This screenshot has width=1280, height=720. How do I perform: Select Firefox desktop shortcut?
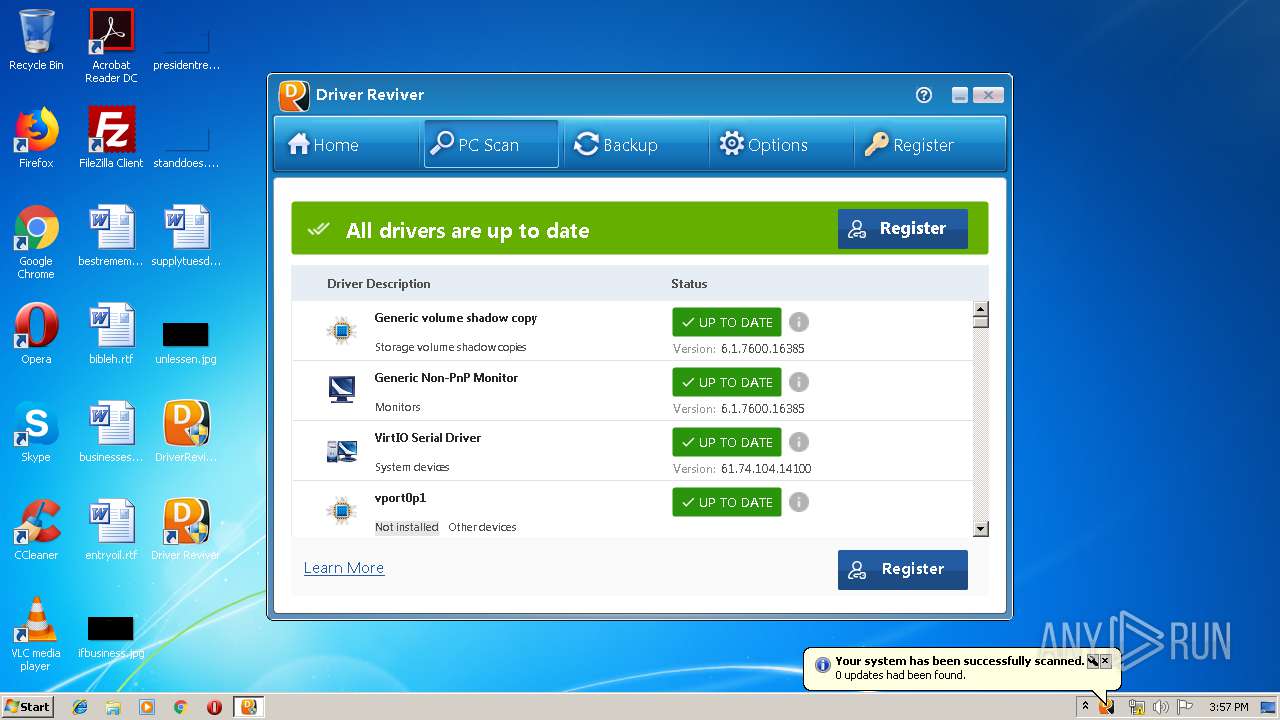(x=36, y=138)
